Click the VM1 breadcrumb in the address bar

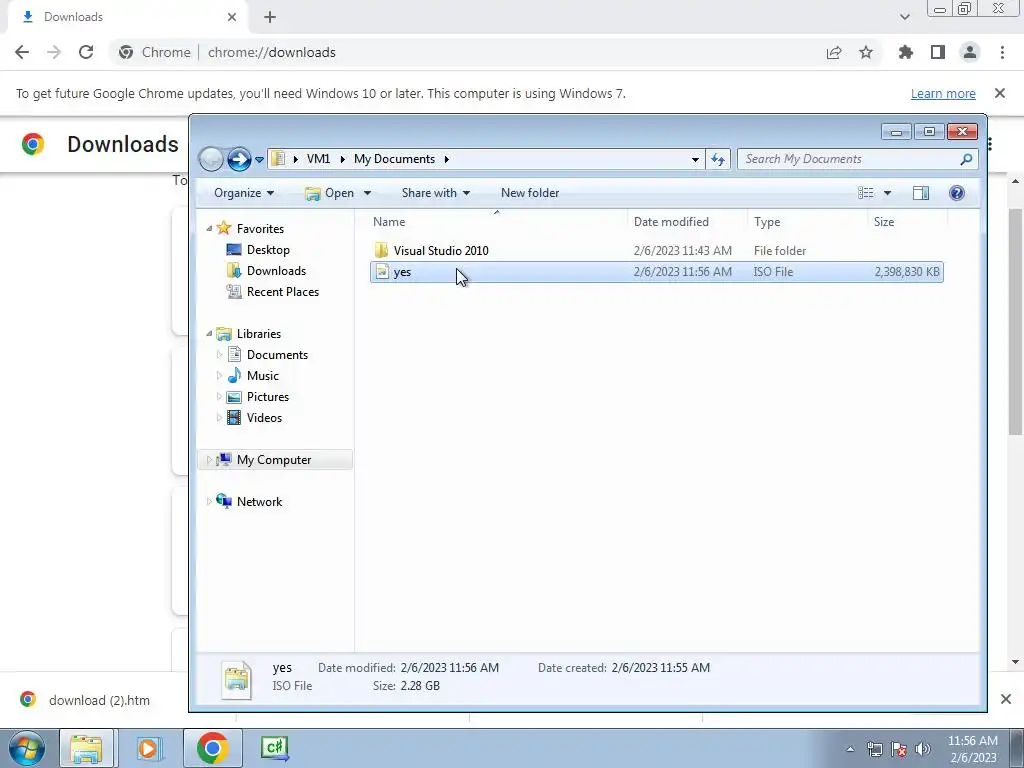(318, 159)
